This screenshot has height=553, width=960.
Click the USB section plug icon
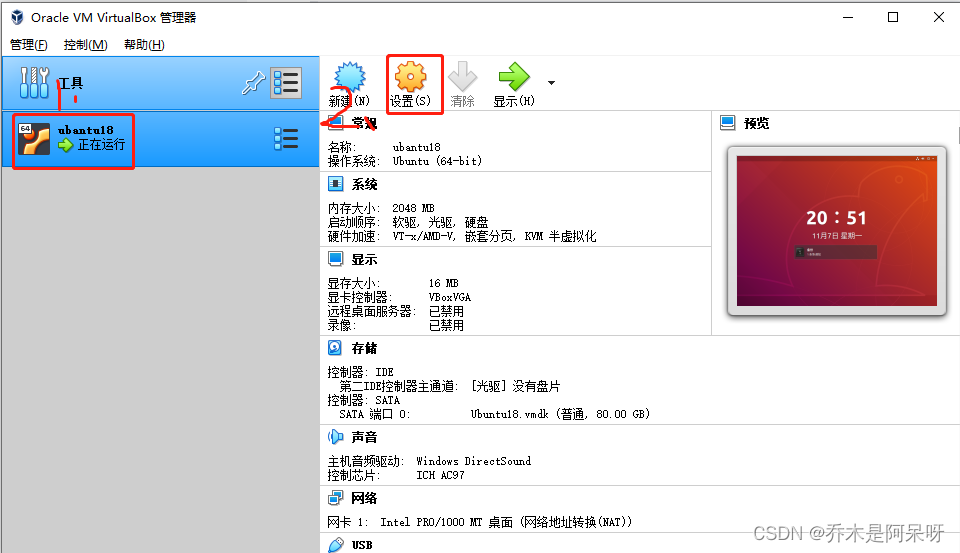[x=336, y=544]
